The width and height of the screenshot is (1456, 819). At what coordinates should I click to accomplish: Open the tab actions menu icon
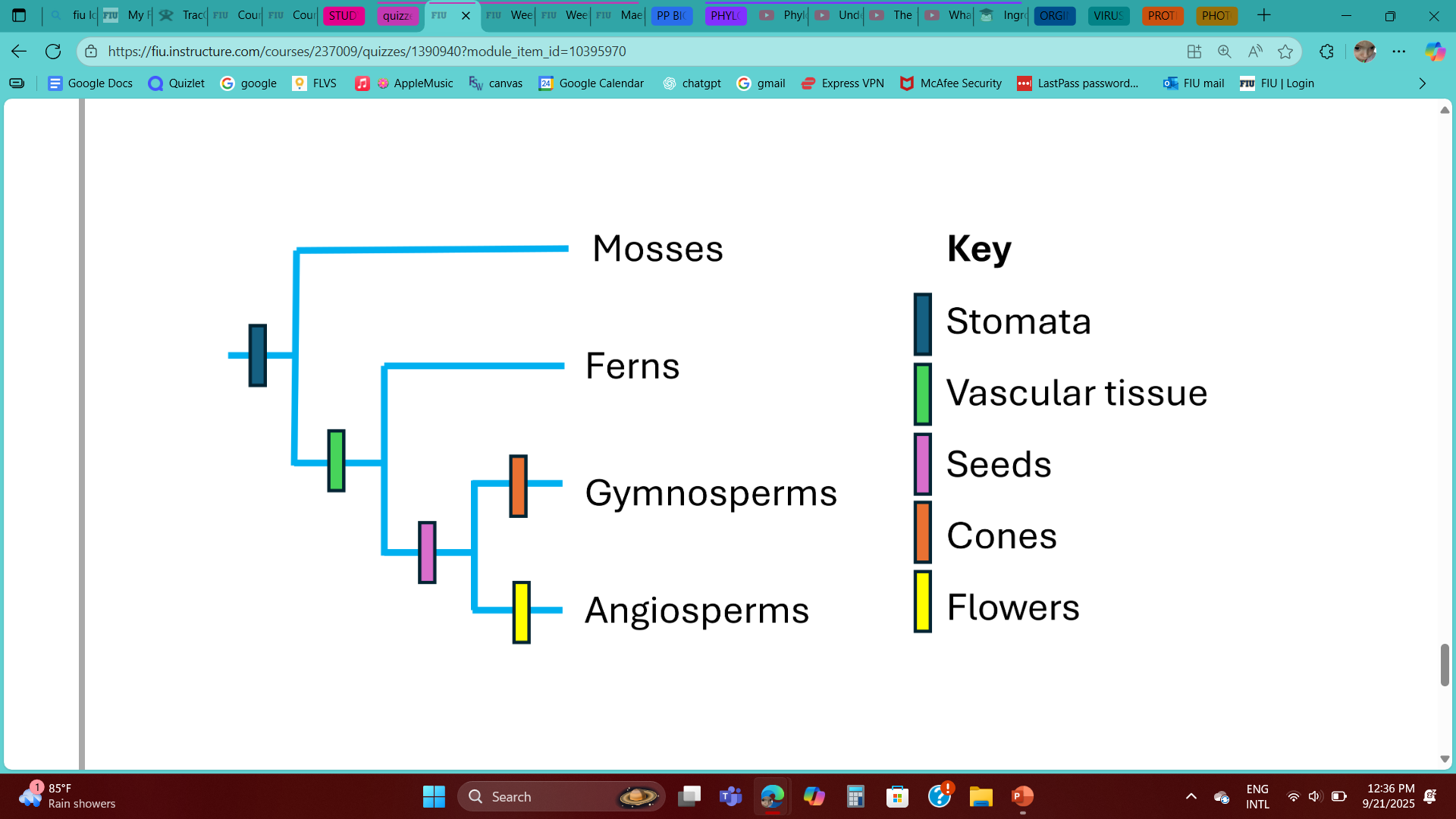coord(19,15)
